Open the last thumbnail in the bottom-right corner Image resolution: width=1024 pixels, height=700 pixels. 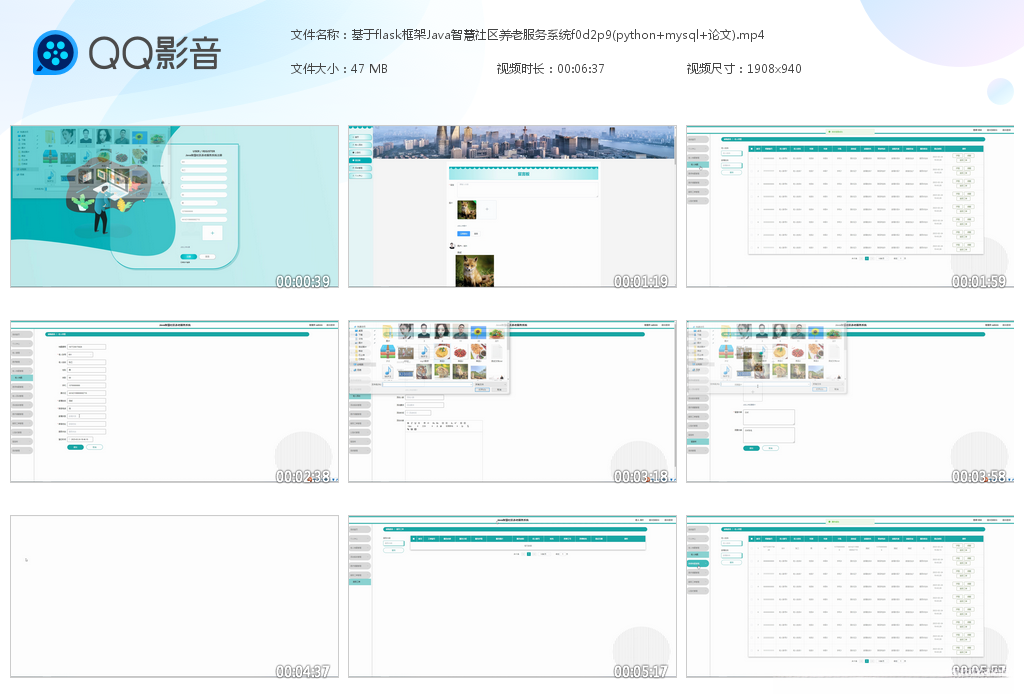(x=850, y=596)
